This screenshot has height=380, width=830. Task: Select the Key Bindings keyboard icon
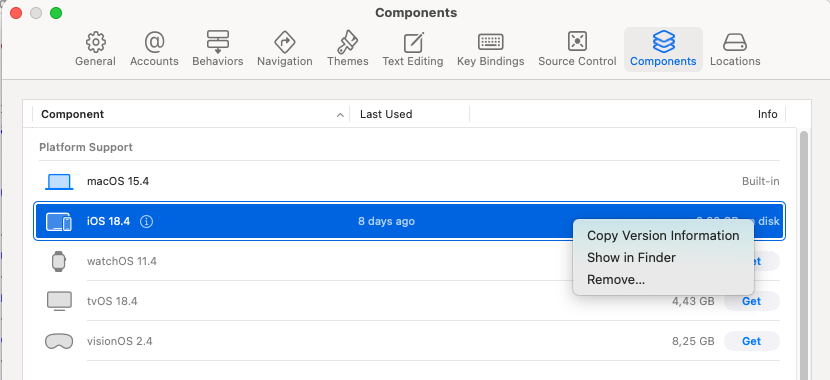coord(491,42)
